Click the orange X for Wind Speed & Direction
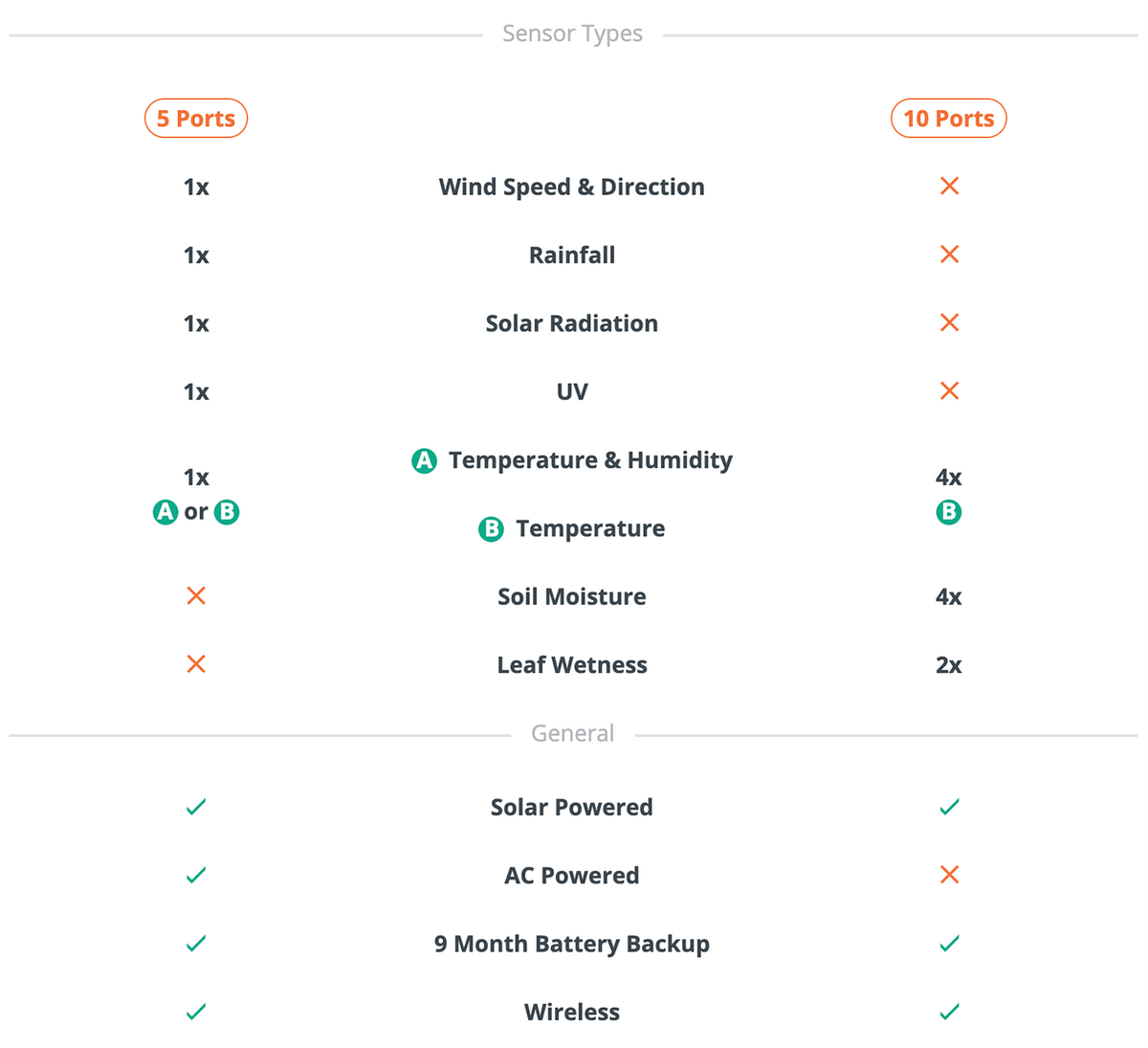The image size is (1148, 1048). [x=949, y=186]
